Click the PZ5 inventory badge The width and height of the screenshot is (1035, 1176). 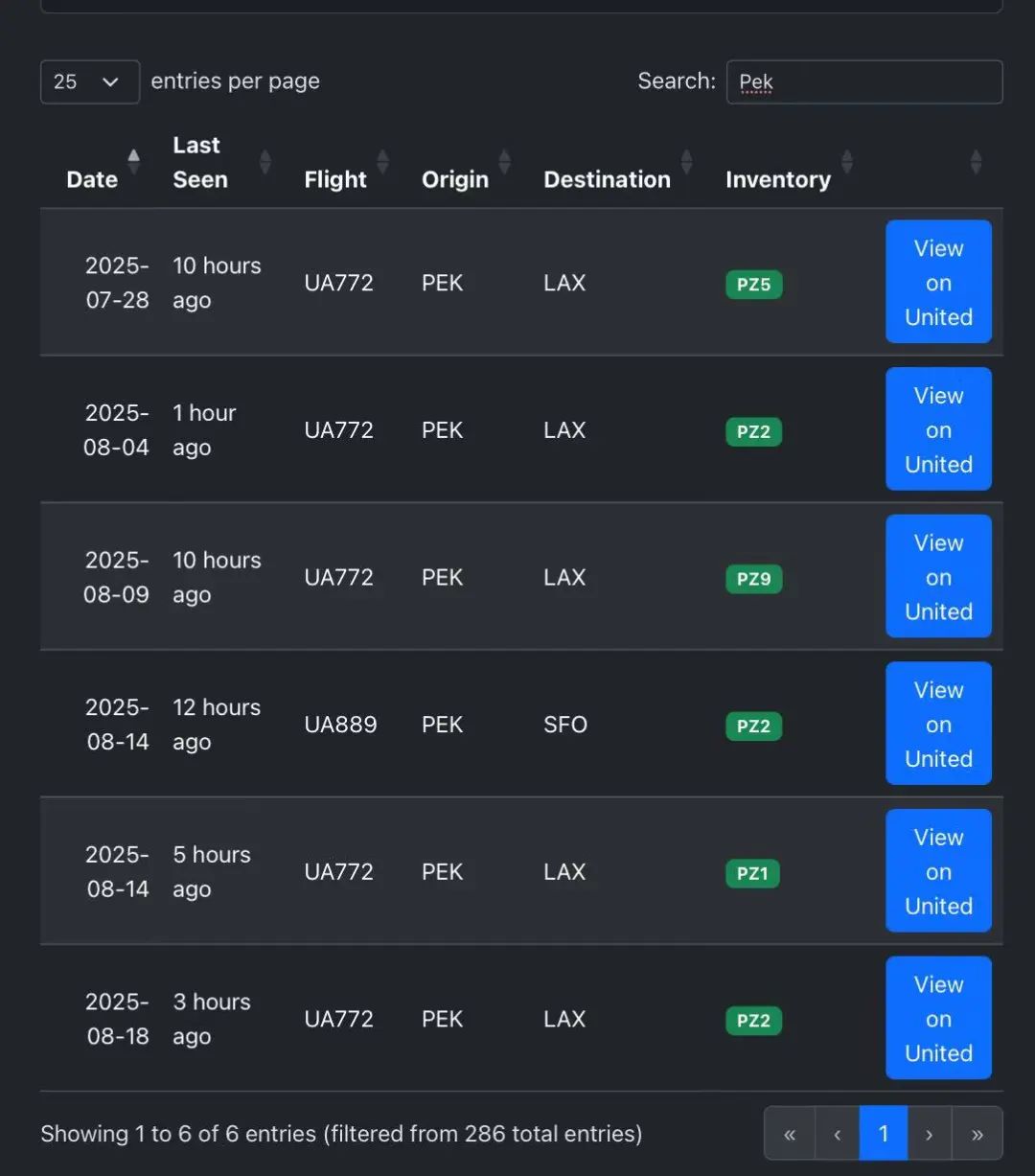[753, 285]
